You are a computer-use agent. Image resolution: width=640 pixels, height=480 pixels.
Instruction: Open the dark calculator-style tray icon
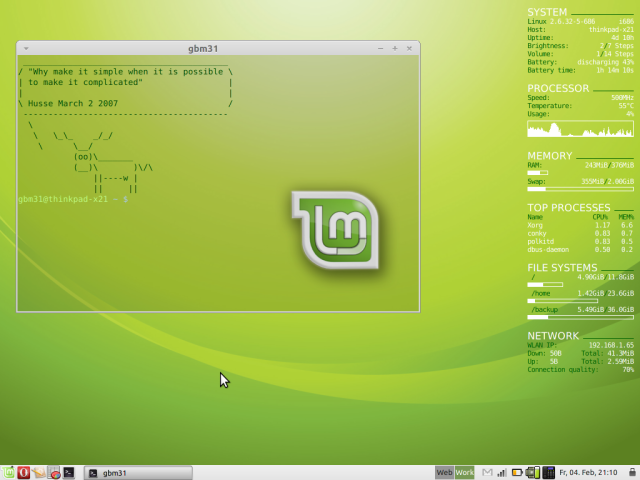(548, 473)
